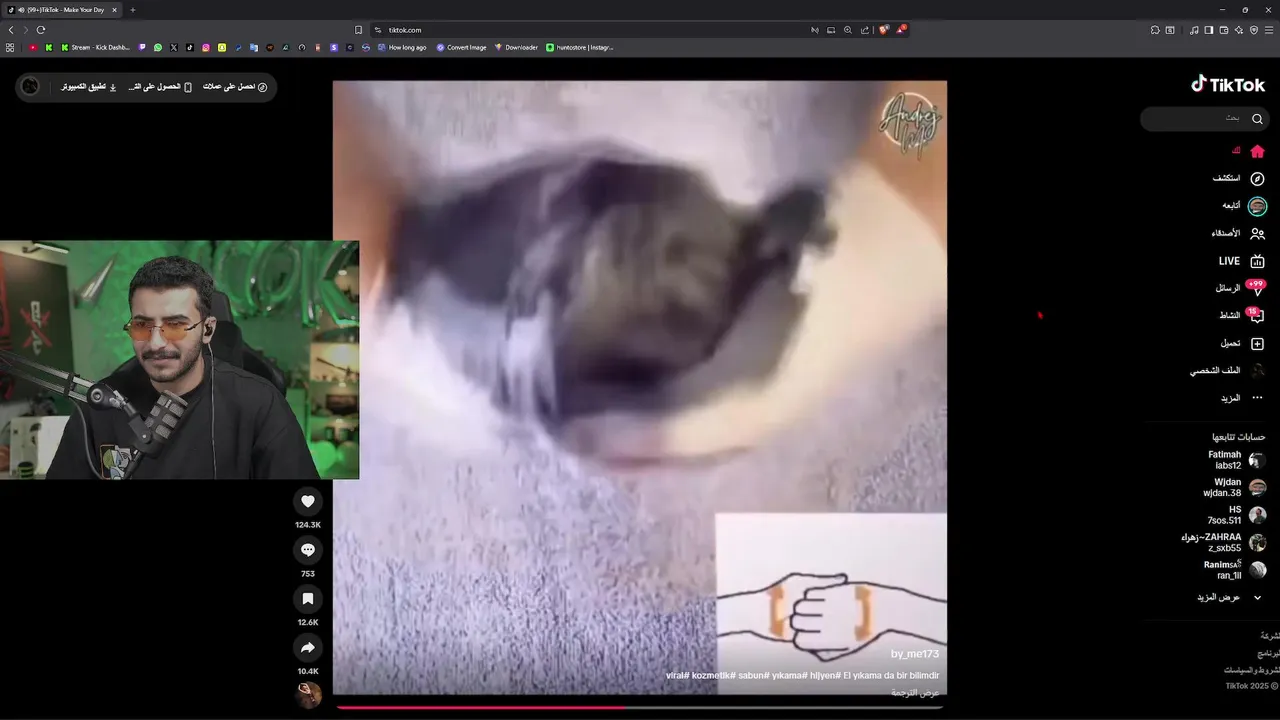
Task: Open the Instagram bookmark icon
Action: (x=206, y=47)
